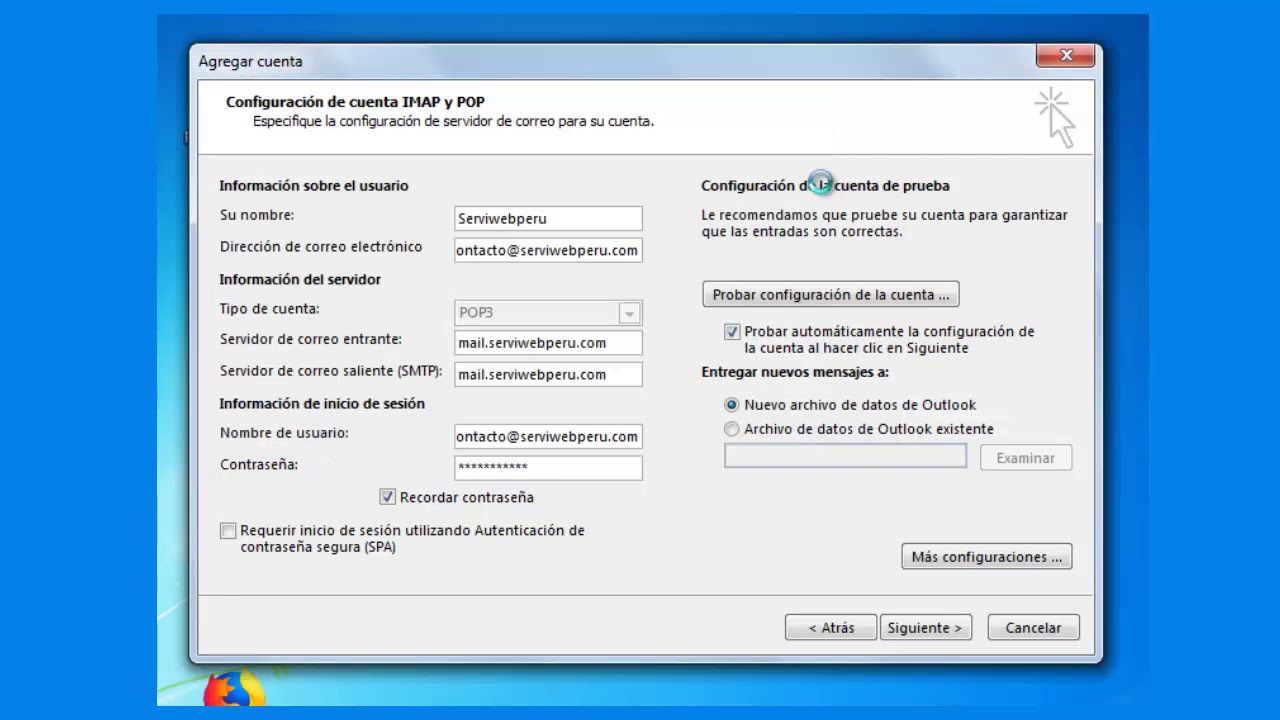The image size is (1280, 720).
Task: Click the 'Configuración de cuenta IMAP y POP' heading
Action: coord(355,102)
